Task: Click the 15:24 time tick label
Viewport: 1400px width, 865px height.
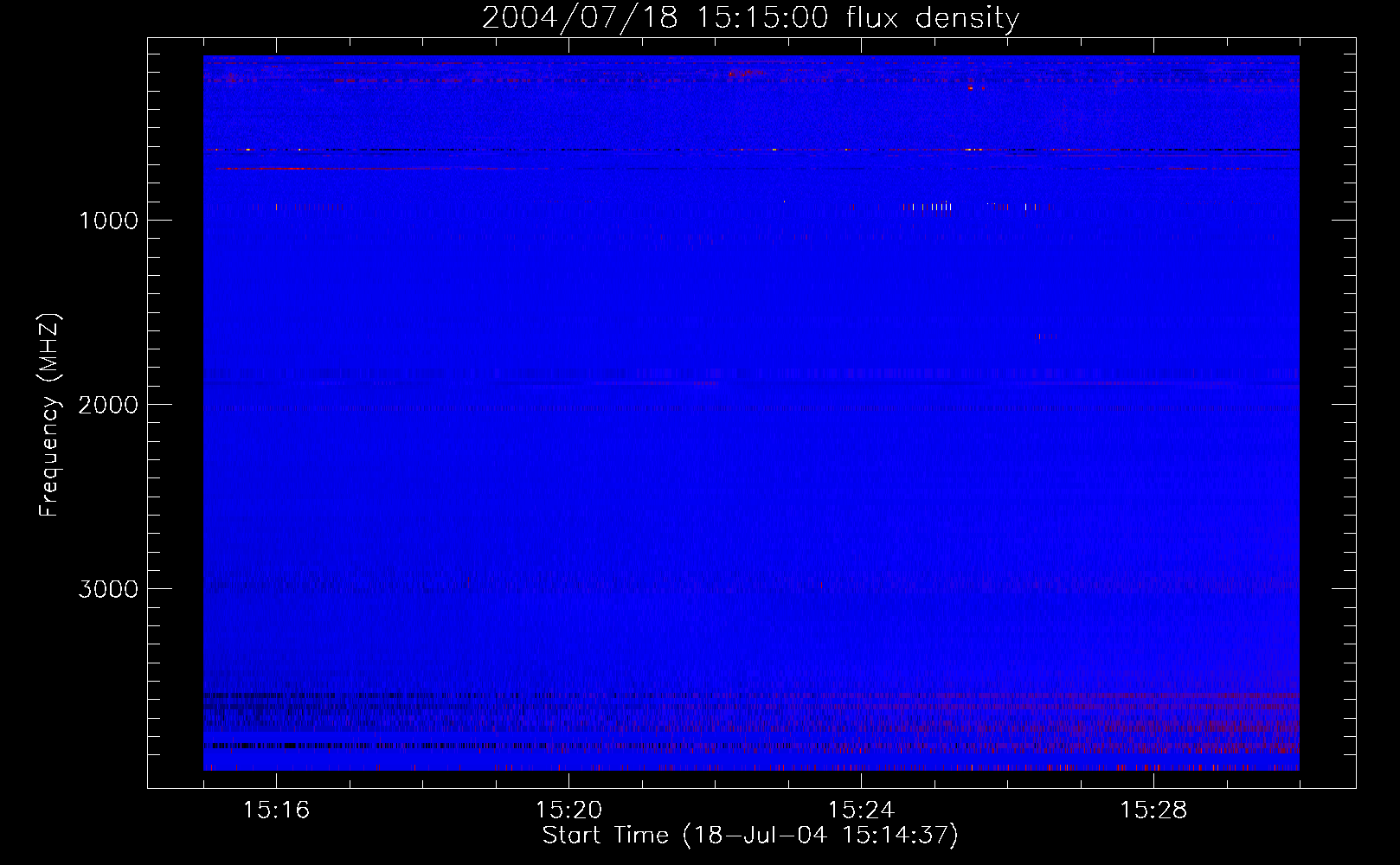Action: (861, 810)
